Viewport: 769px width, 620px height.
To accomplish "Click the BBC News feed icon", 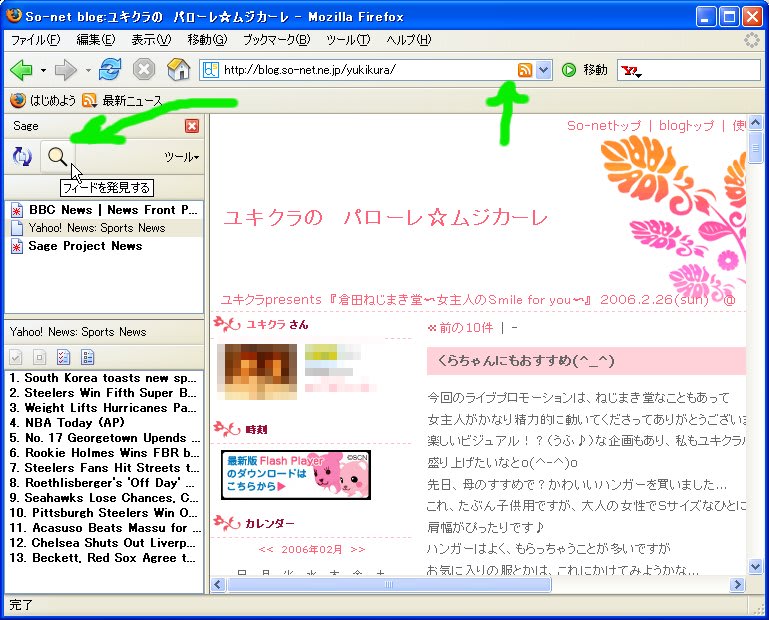I will (x=17, y=210).
